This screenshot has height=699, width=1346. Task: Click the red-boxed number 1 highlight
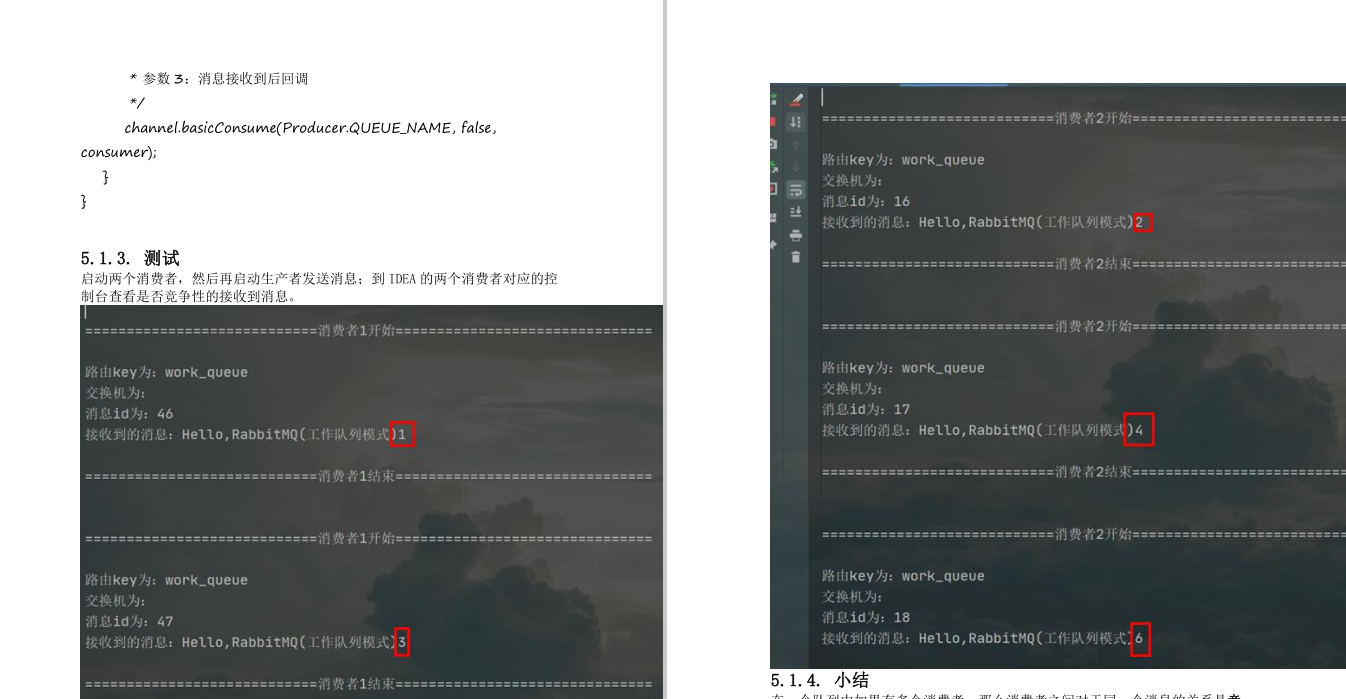tap(403, 434)
